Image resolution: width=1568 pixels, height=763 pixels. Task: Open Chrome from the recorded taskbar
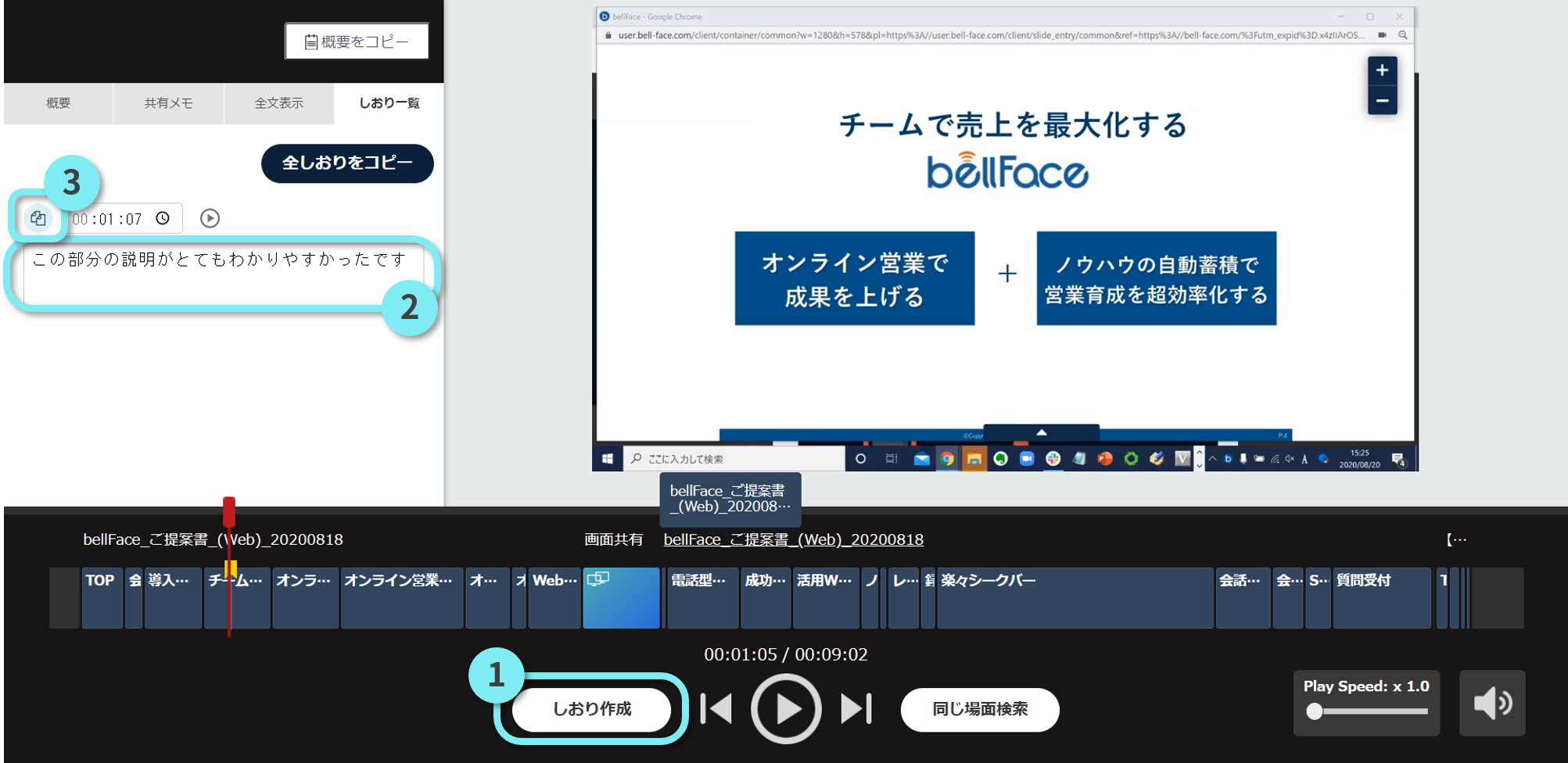coord(947,459)
